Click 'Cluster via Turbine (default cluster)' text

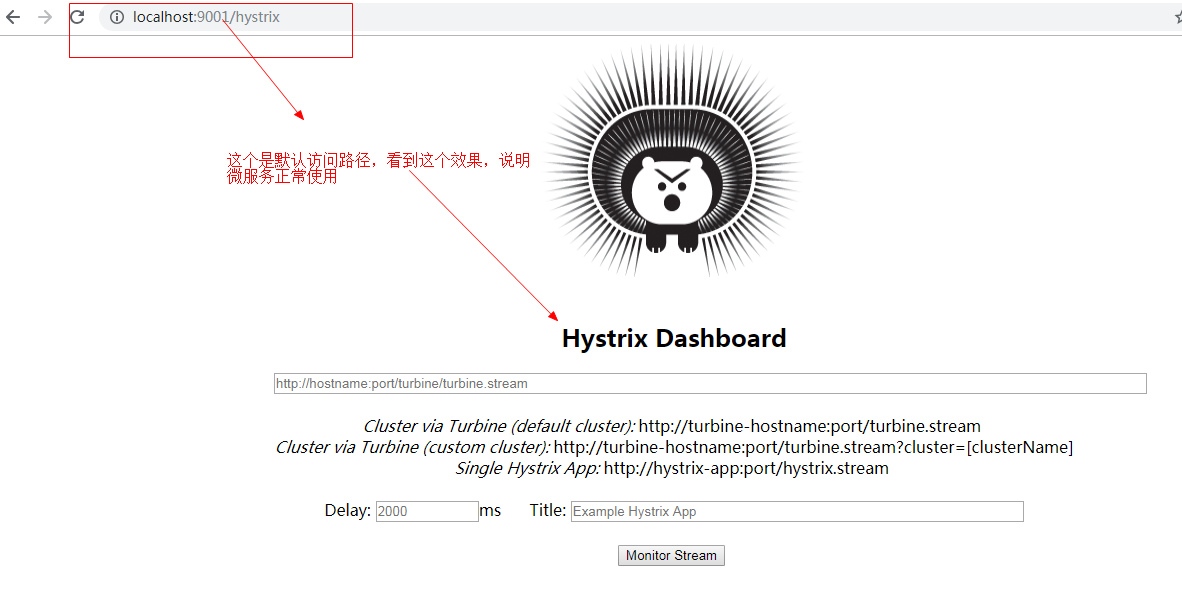pyautogui.click(x=499, y=426)
